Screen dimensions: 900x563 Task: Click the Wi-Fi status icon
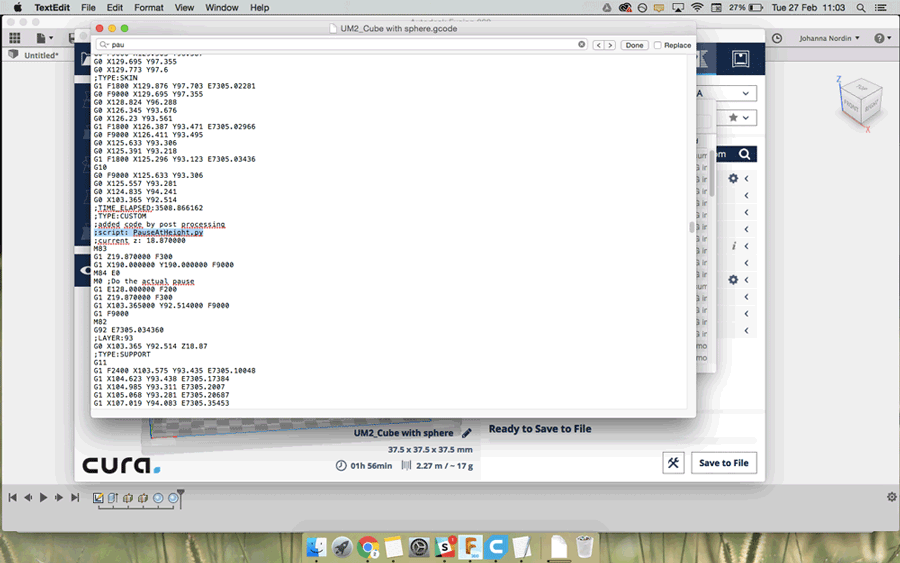pyautogui.click(x=697, y=7)
